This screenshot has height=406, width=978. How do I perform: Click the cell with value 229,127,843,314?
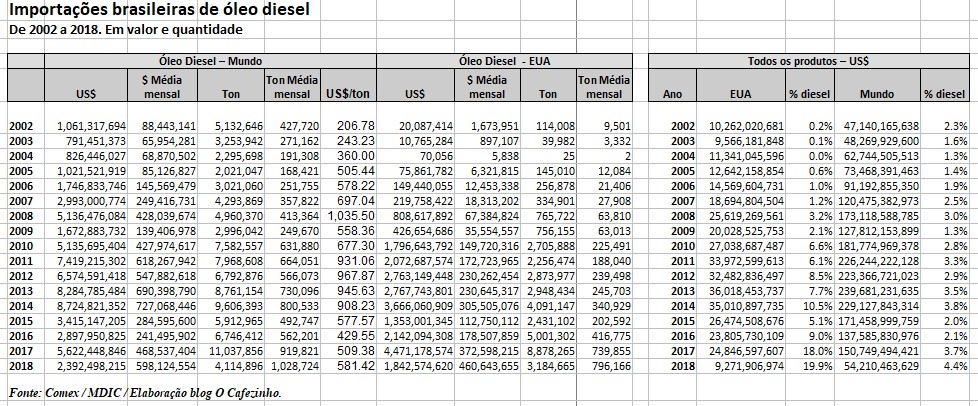pyautogui.click(x=870, y=306)
